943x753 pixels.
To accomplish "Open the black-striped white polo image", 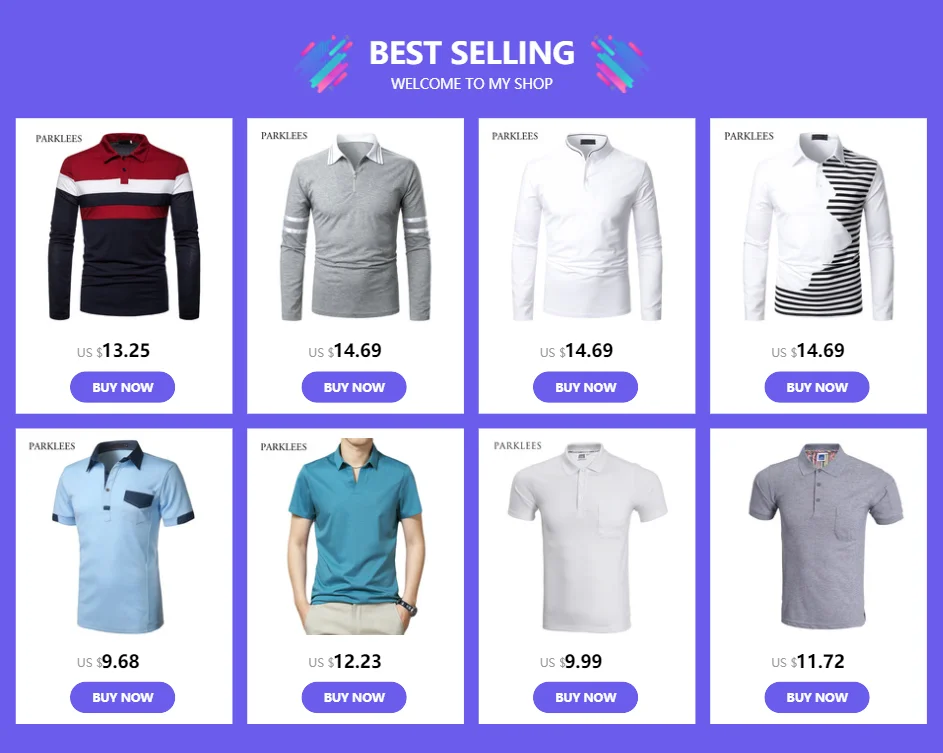I will coord(819,226).
